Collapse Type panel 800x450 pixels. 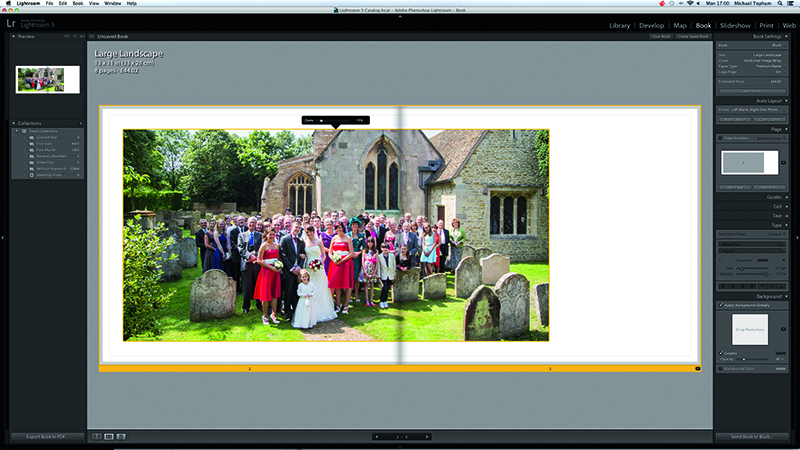(x=786, y=225)
